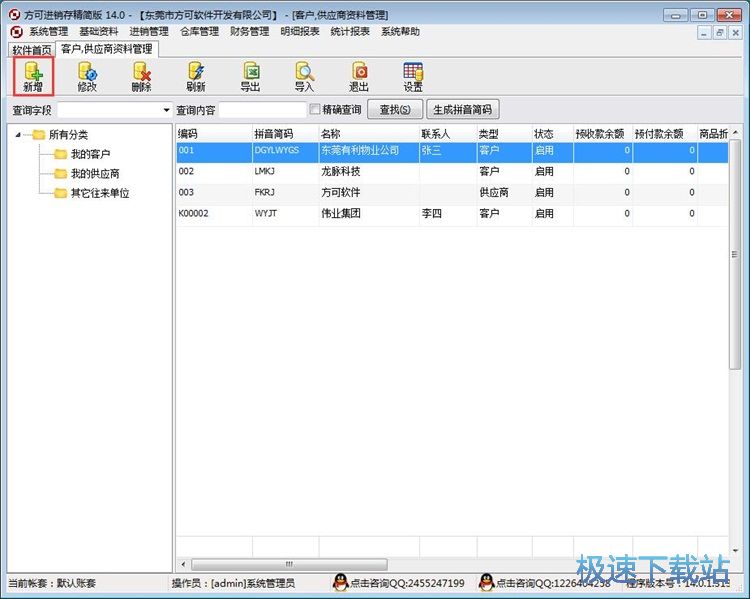Open the 统计报表 menu
This screenshot has height=599, width=750.
tap(350, 32)
